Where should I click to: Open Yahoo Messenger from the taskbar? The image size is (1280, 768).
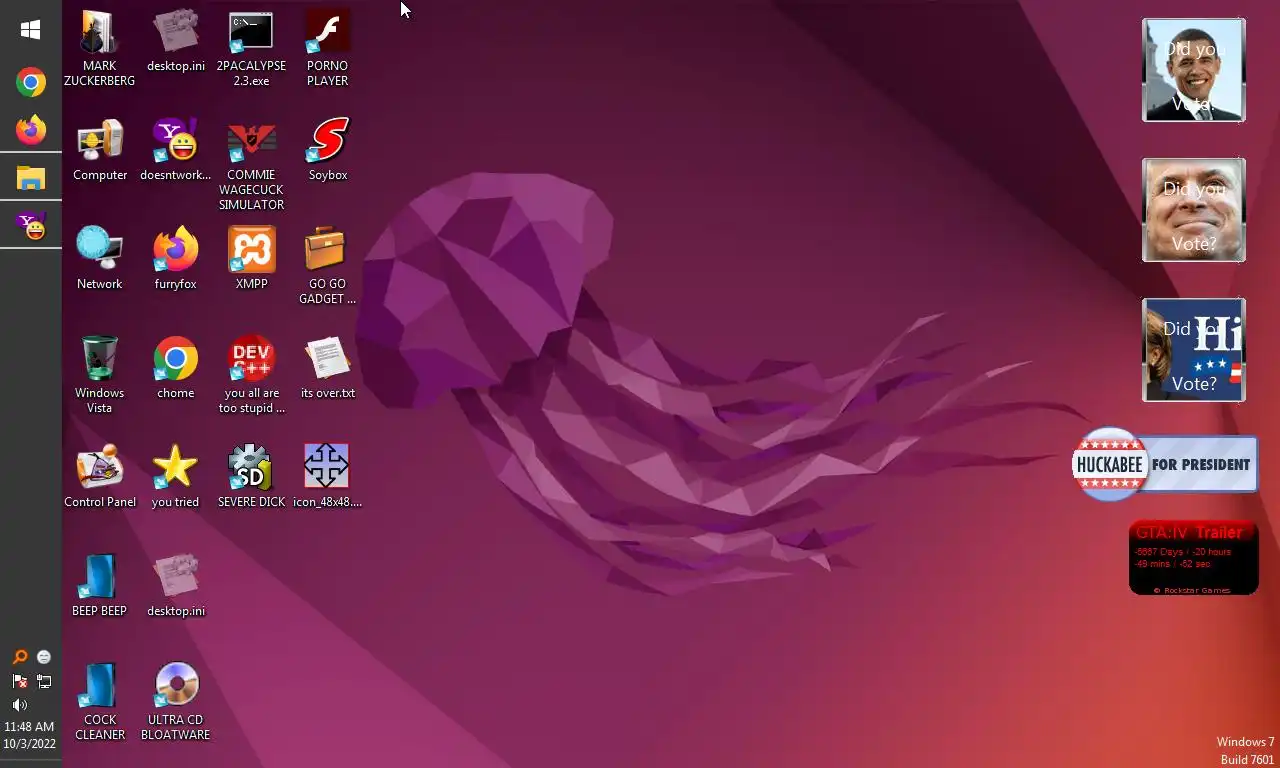click(x=31, y=226)
